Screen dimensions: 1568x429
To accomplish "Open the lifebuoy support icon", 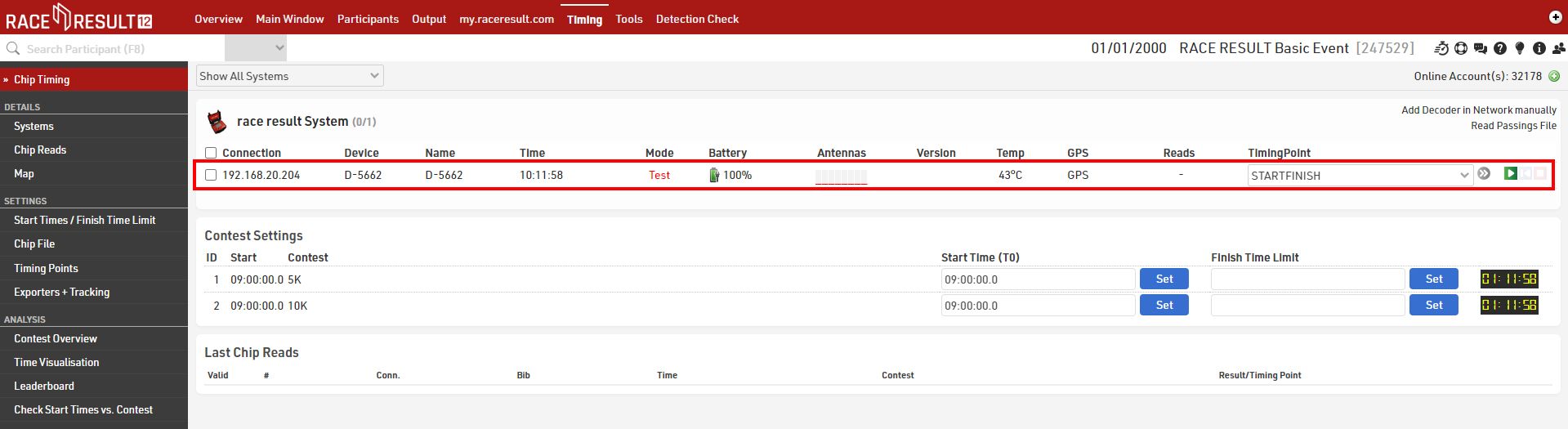I will coord(1461,48).
